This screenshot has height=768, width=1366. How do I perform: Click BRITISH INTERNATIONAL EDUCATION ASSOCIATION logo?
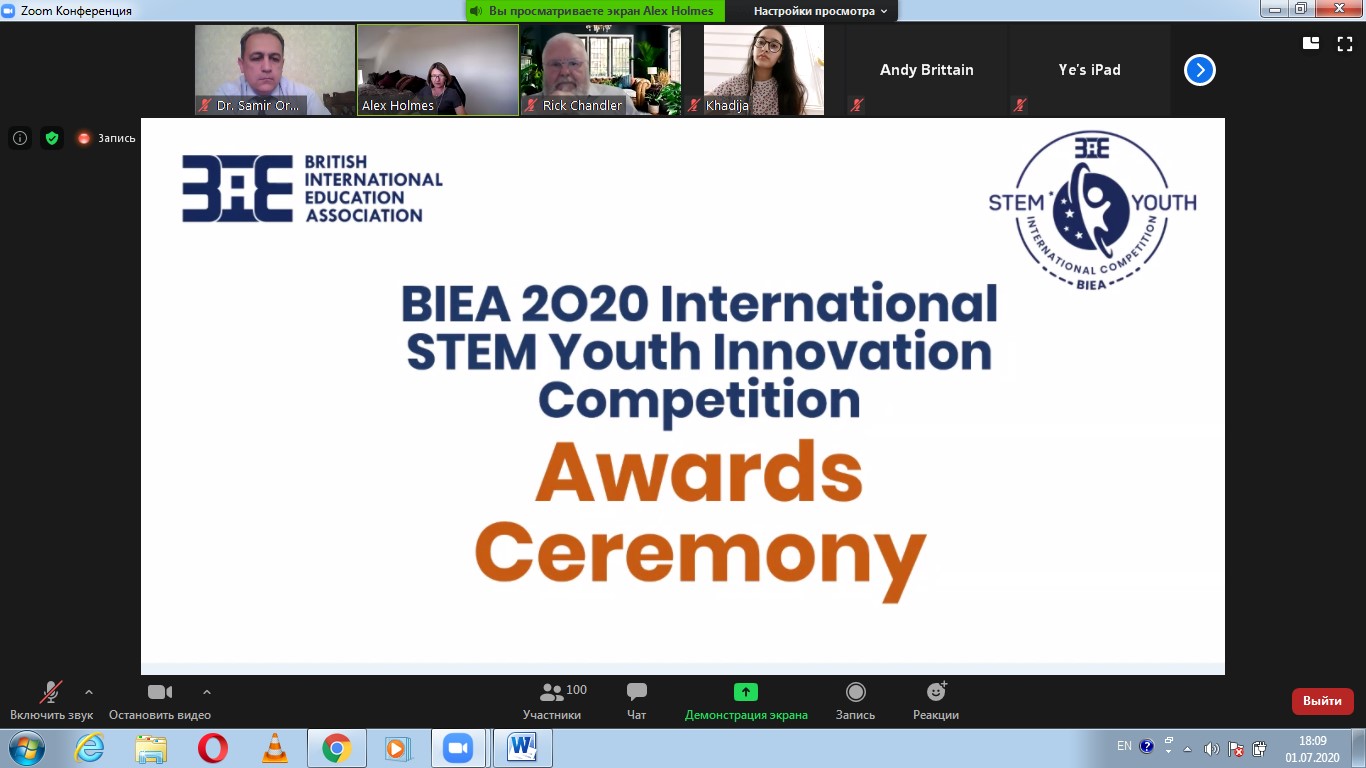[x=312, y=188]
